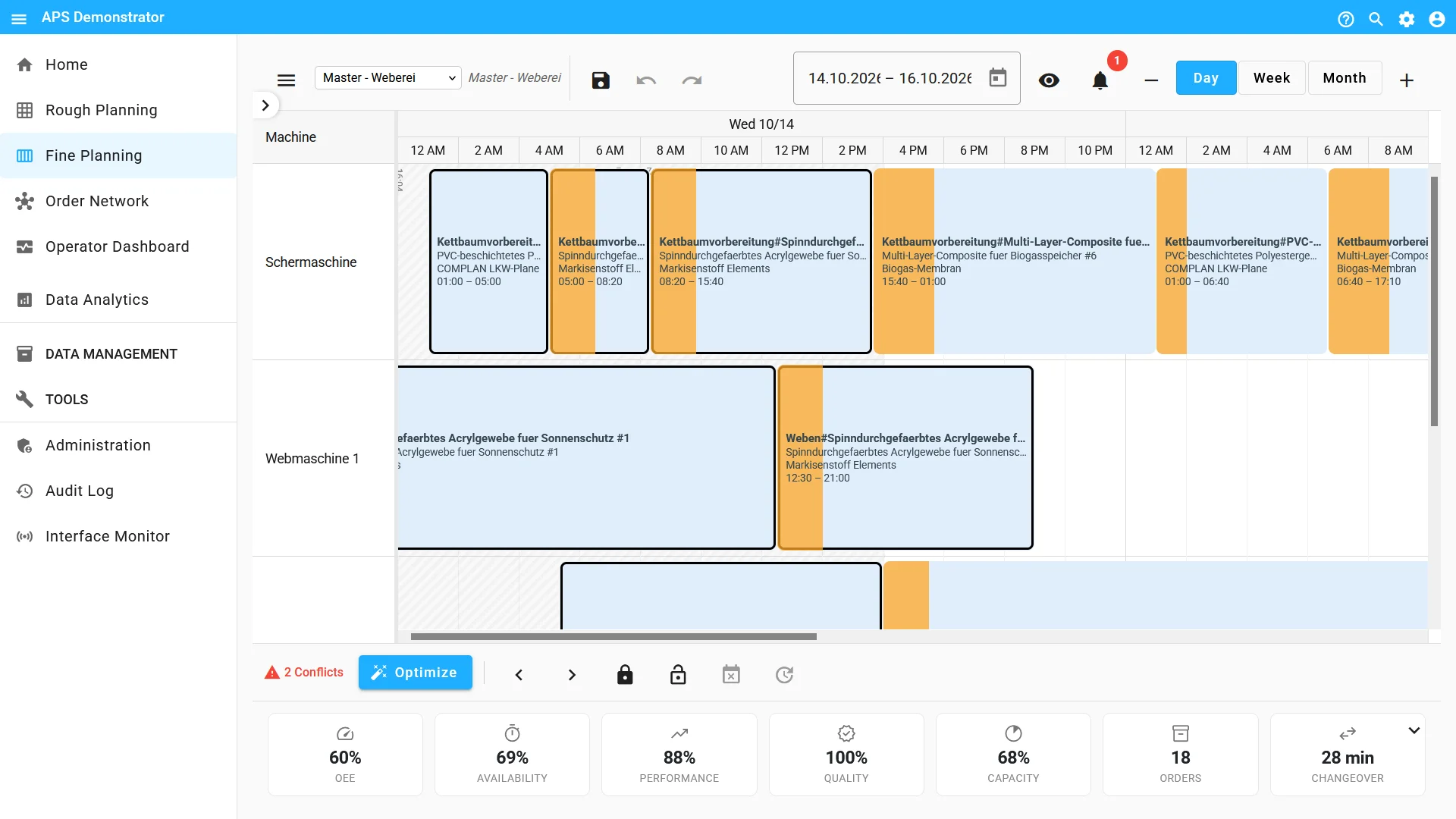The image size is (1456, 819).
Task: Zoom out timeline with minus icon
Action: coord(1151,80)
